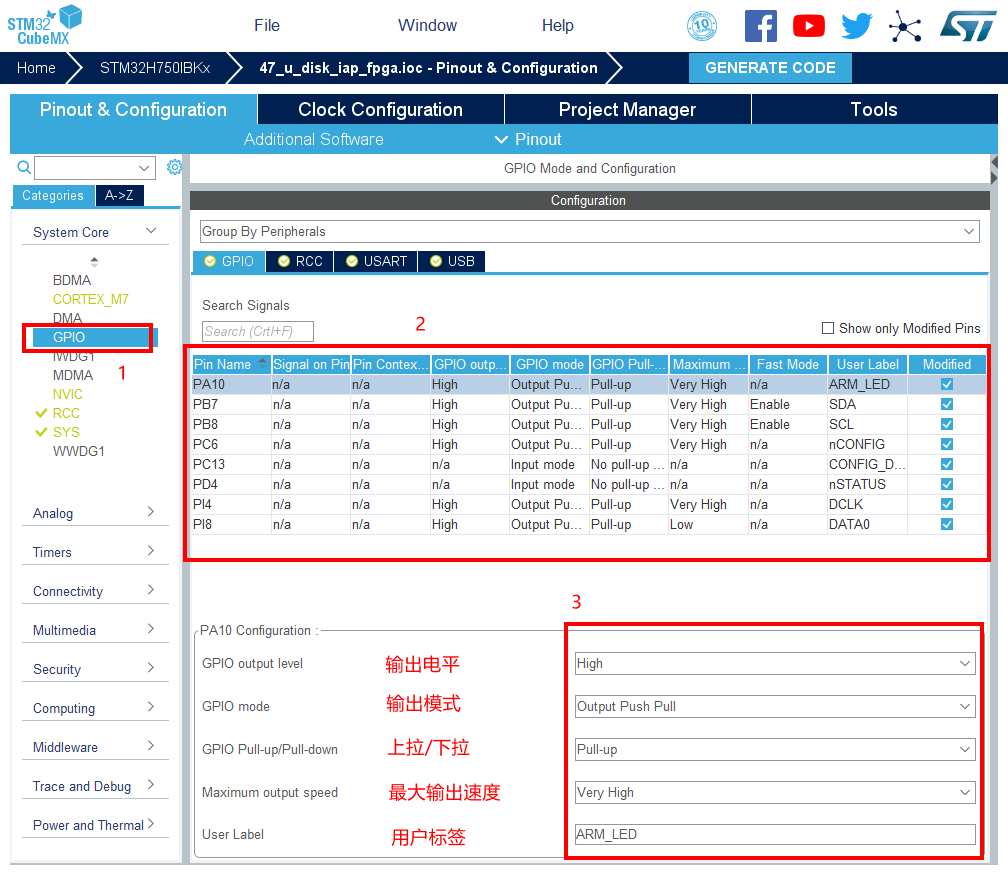This screenshot has width=1008, height=875.
Task: Expand the Connectivity category
Action: coord(94,591)
